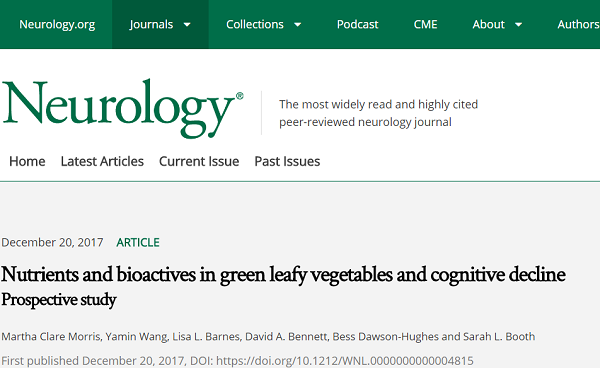The image size is (600, 368).
Task: Expand the About dropdown arrow
Action: 518,25
